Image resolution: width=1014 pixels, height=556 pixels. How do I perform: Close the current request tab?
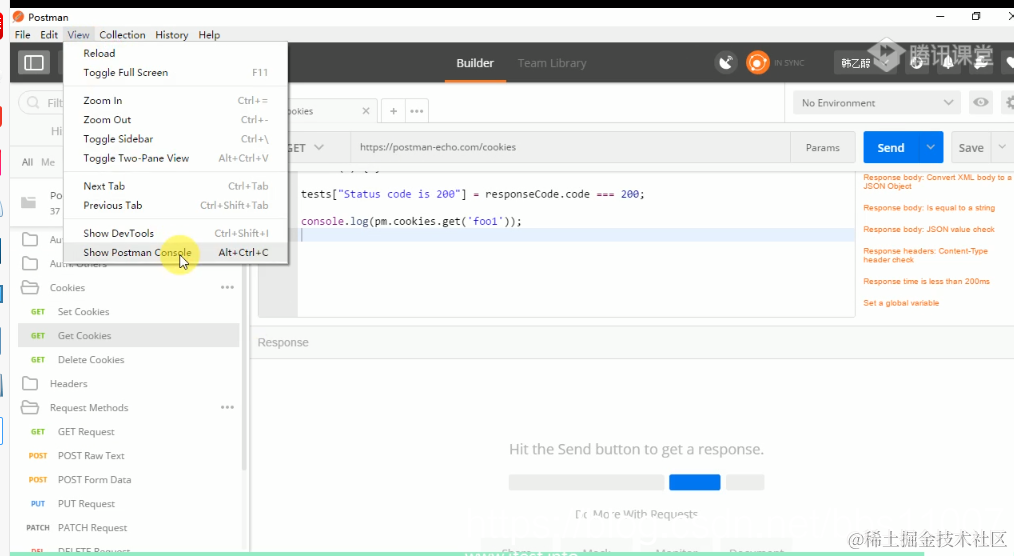point(365,111)
